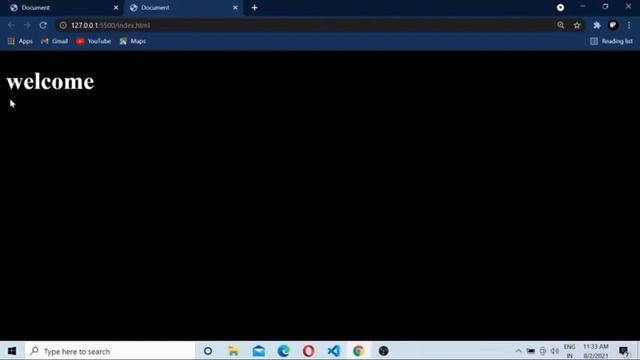Switch to Google Chrome on taskbar
The height and width of the screenshot is (360, 640).
[x=358, y=351]
